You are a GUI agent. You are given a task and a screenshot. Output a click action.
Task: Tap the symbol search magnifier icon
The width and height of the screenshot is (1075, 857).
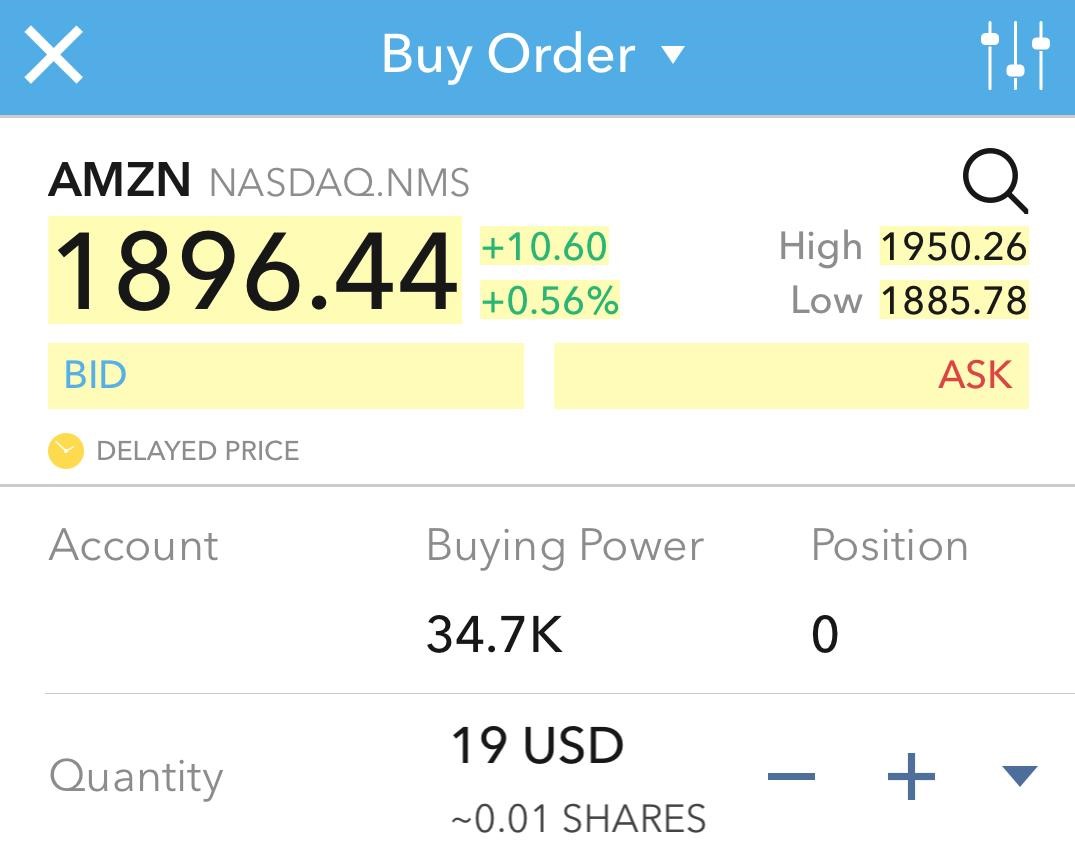coord(994,183)
